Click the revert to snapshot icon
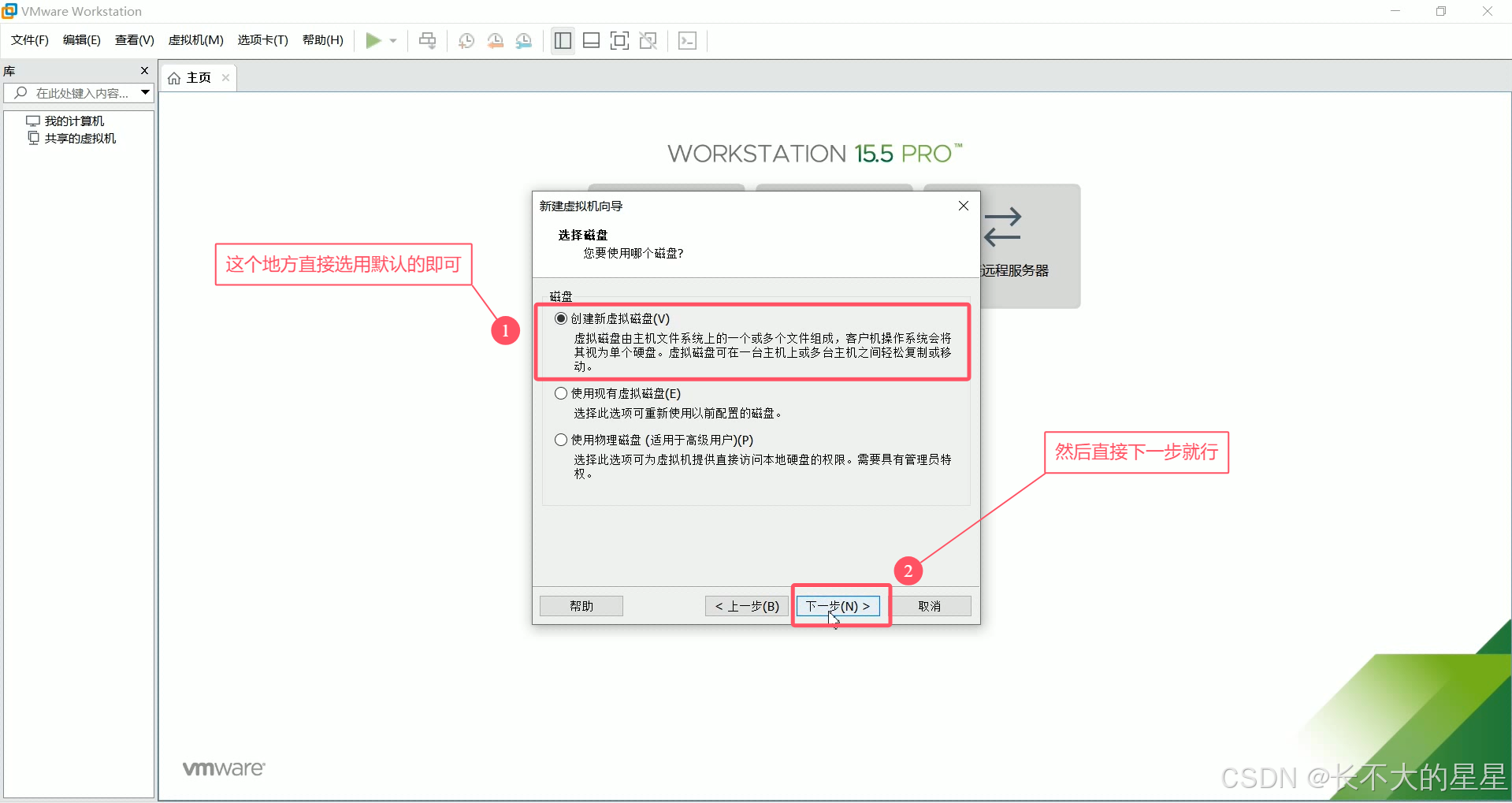 click(x=495, y=41)
